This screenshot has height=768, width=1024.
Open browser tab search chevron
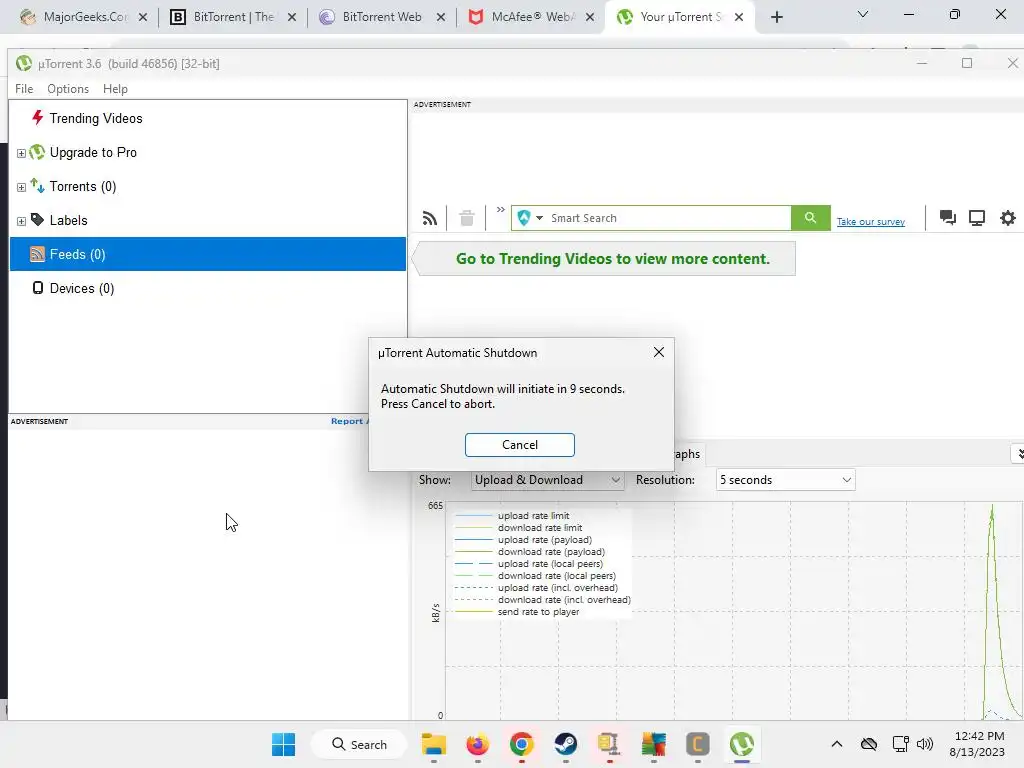[863, 14]
